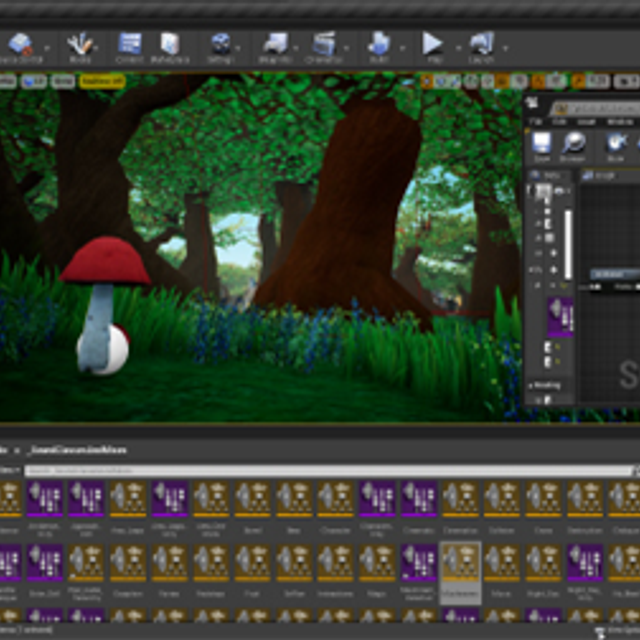640x640 pixels.
Task: Click the Cinematics clapperboard icon
Action: (325, 45)
